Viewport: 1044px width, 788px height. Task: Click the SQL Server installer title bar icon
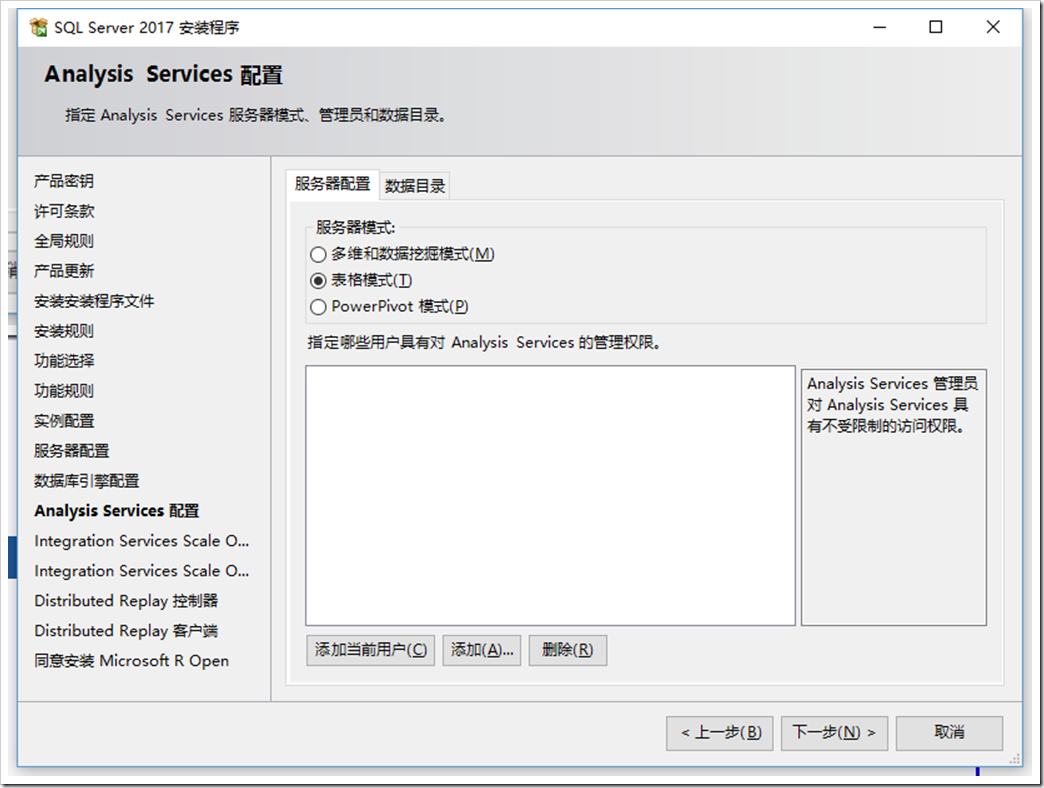39,27
